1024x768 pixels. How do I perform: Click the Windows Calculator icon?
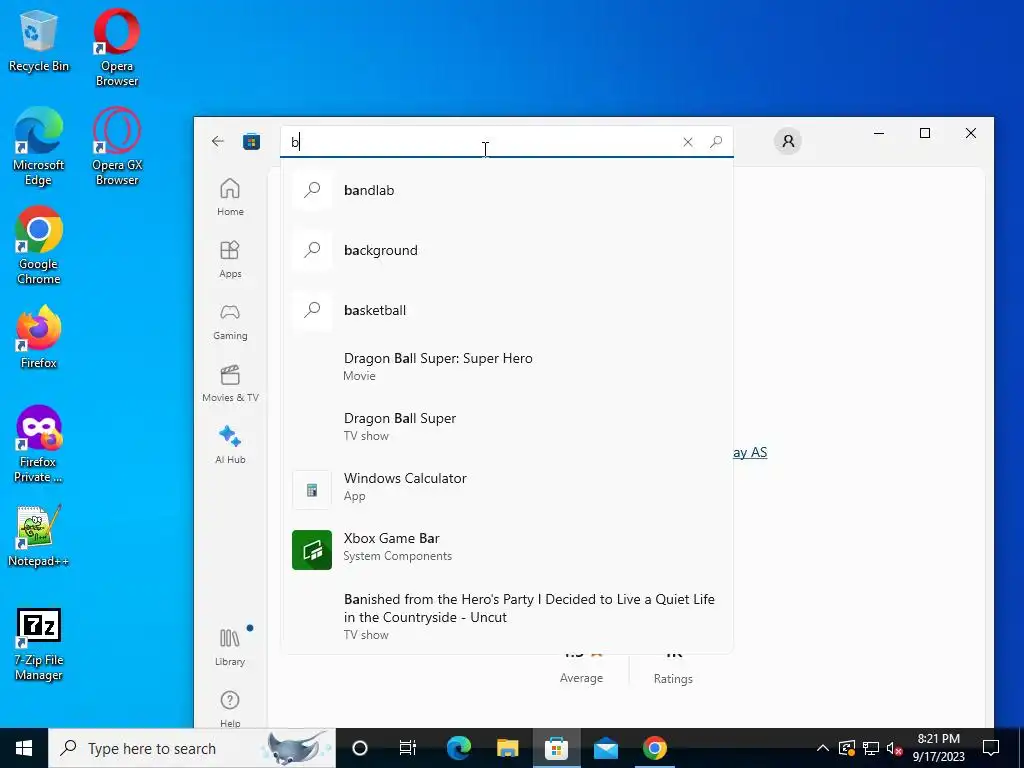coord(312,490)
